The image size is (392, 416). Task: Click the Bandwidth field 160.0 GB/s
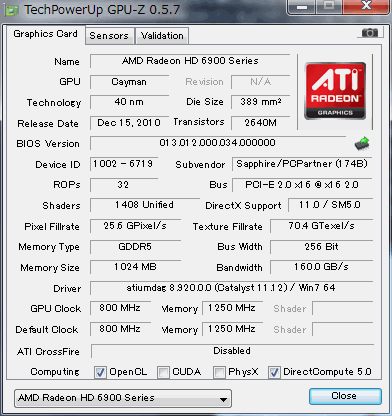click(x=321, y=267)
